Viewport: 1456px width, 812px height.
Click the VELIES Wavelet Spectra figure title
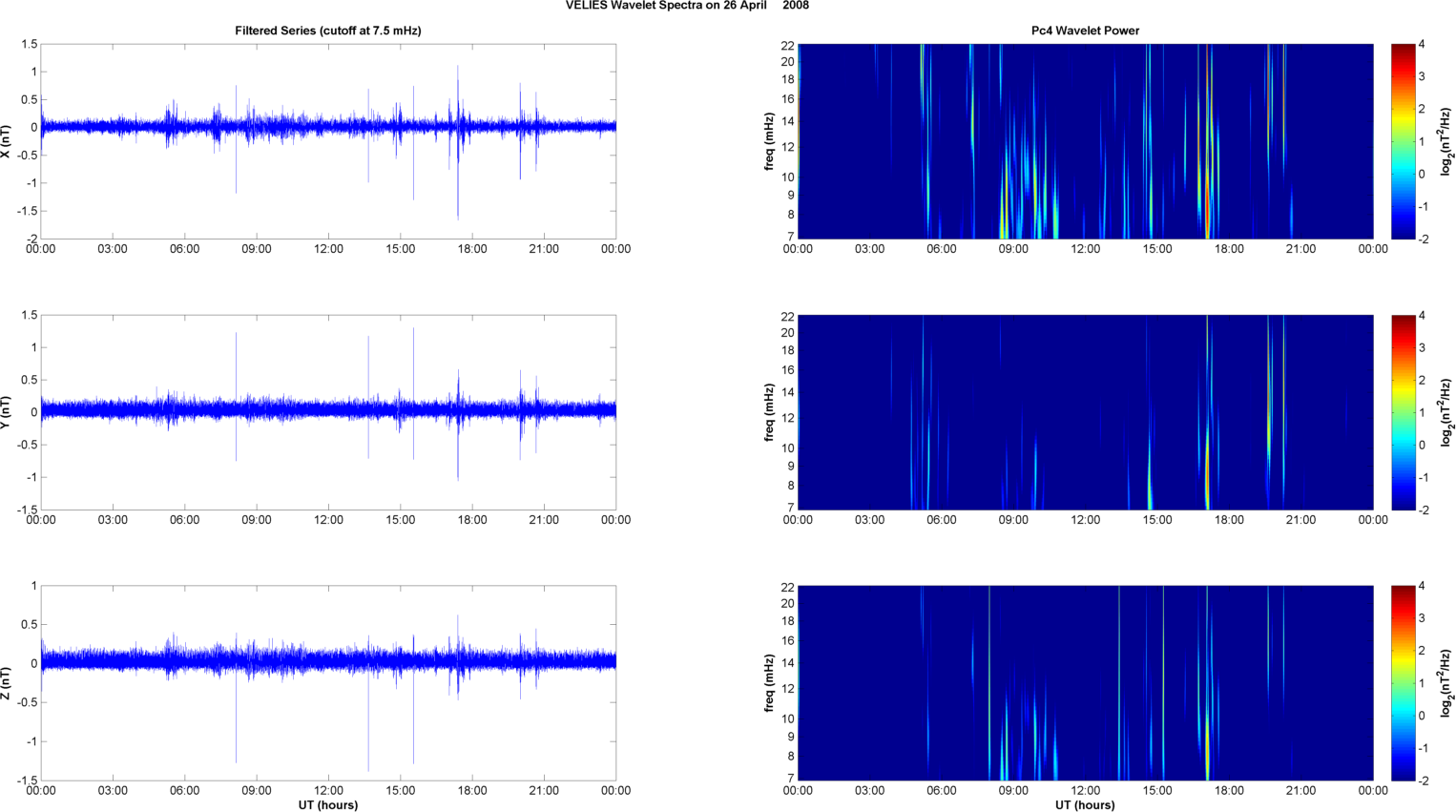pos(687,6)
